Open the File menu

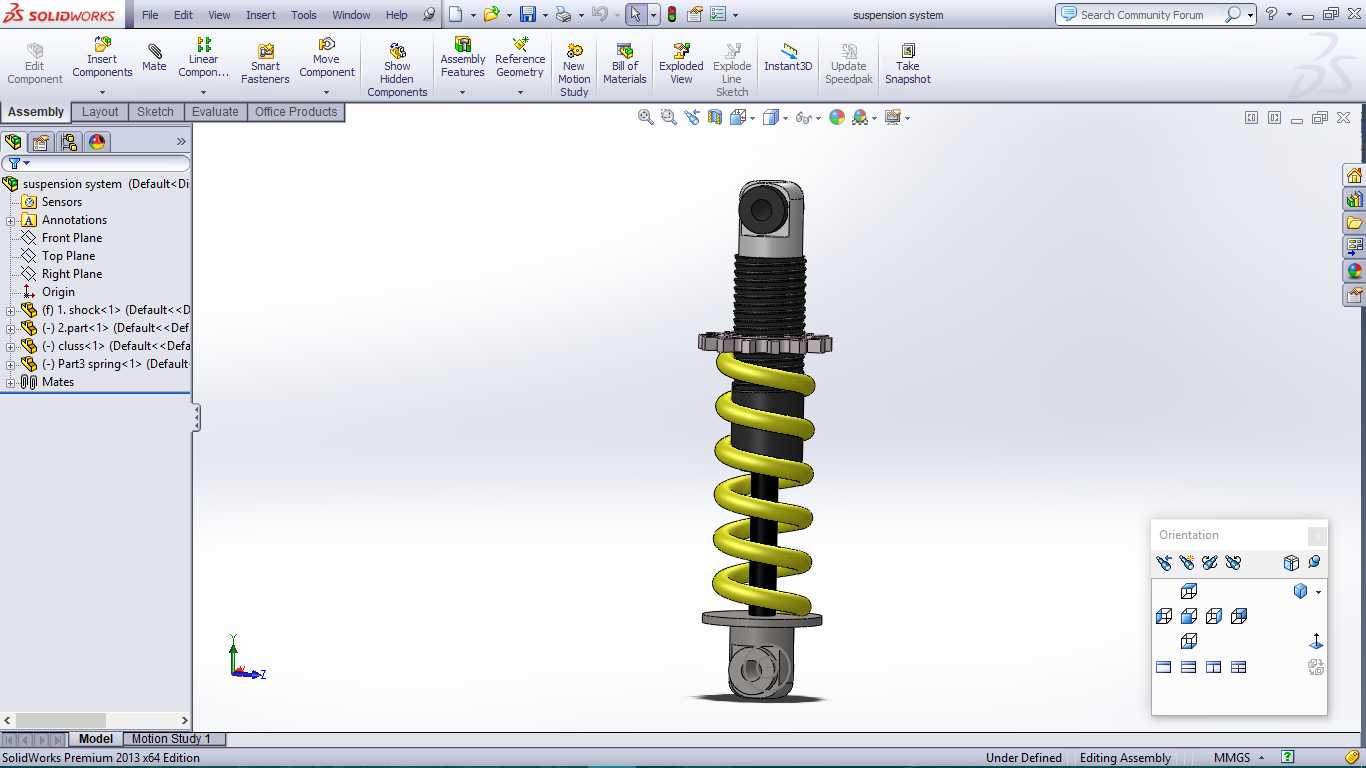coord(150,15)
